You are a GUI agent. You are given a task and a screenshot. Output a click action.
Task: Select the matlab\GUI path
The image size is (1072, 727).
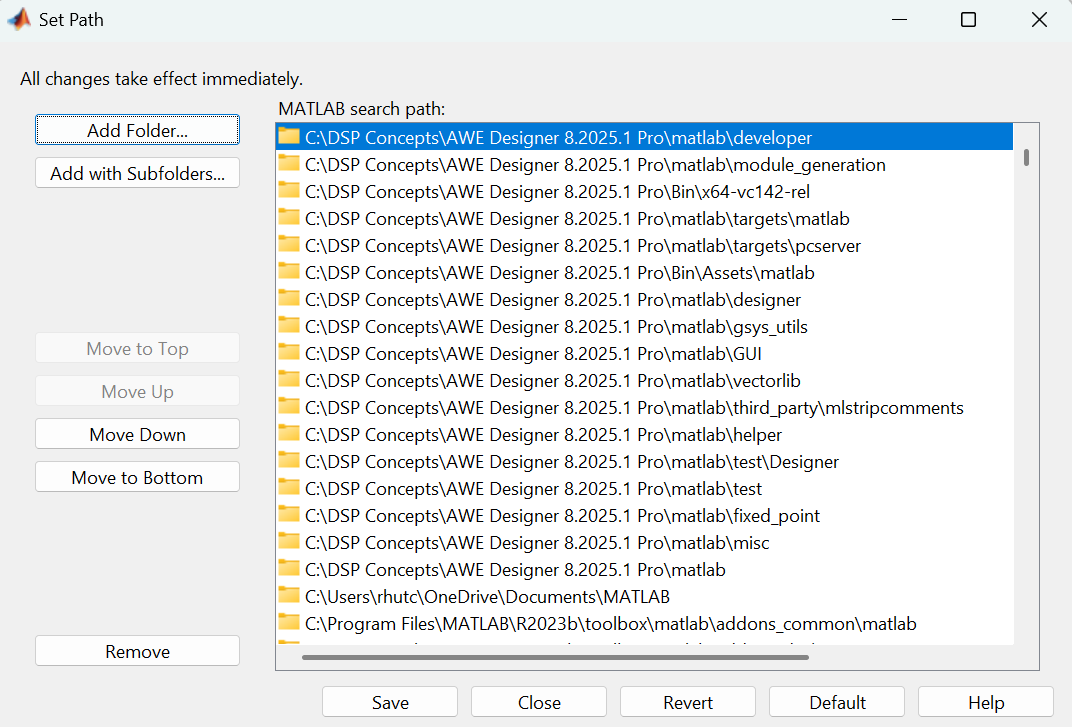point(644,354)
